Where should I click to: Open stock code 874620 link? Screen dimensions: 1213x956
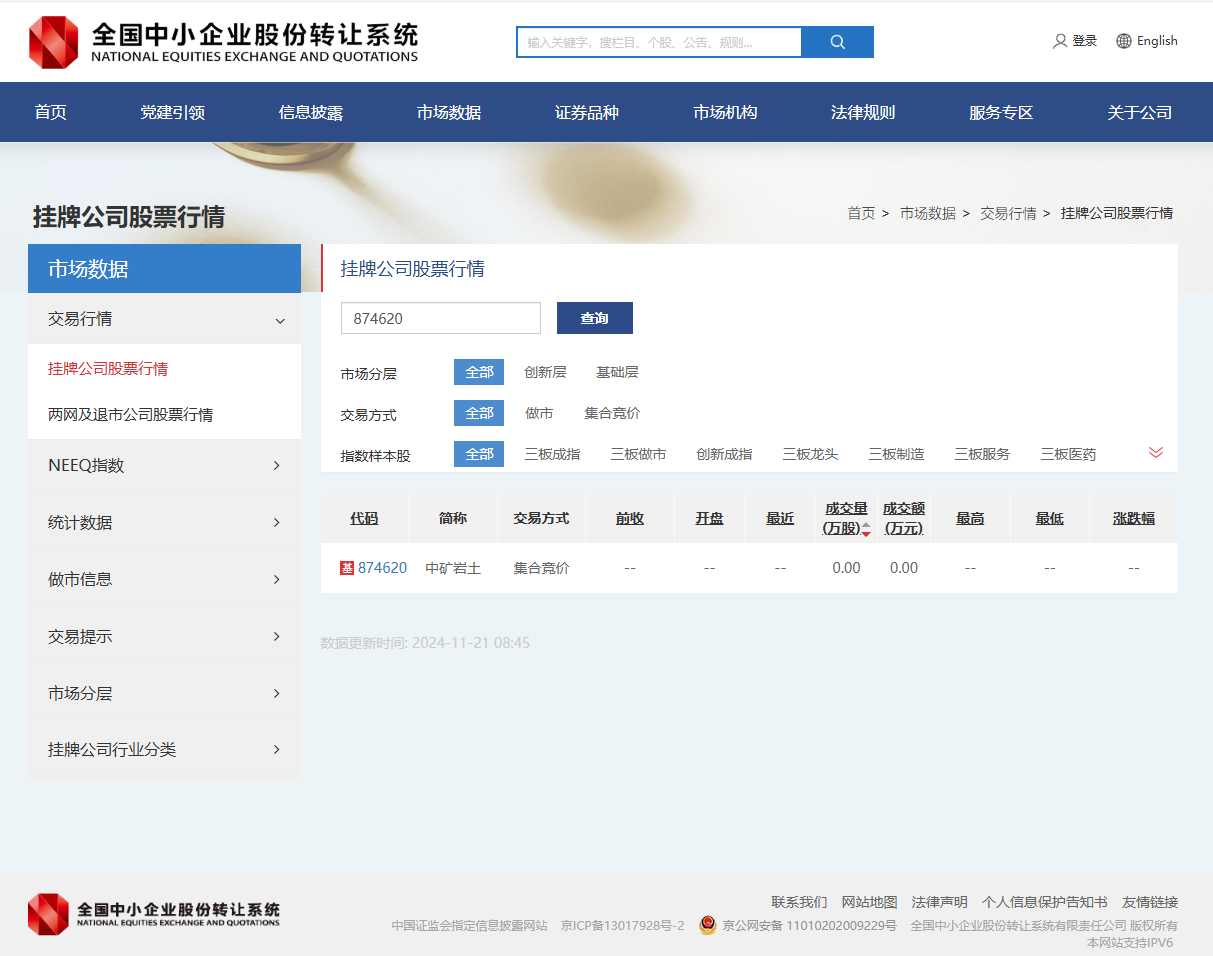coord(382,568)
